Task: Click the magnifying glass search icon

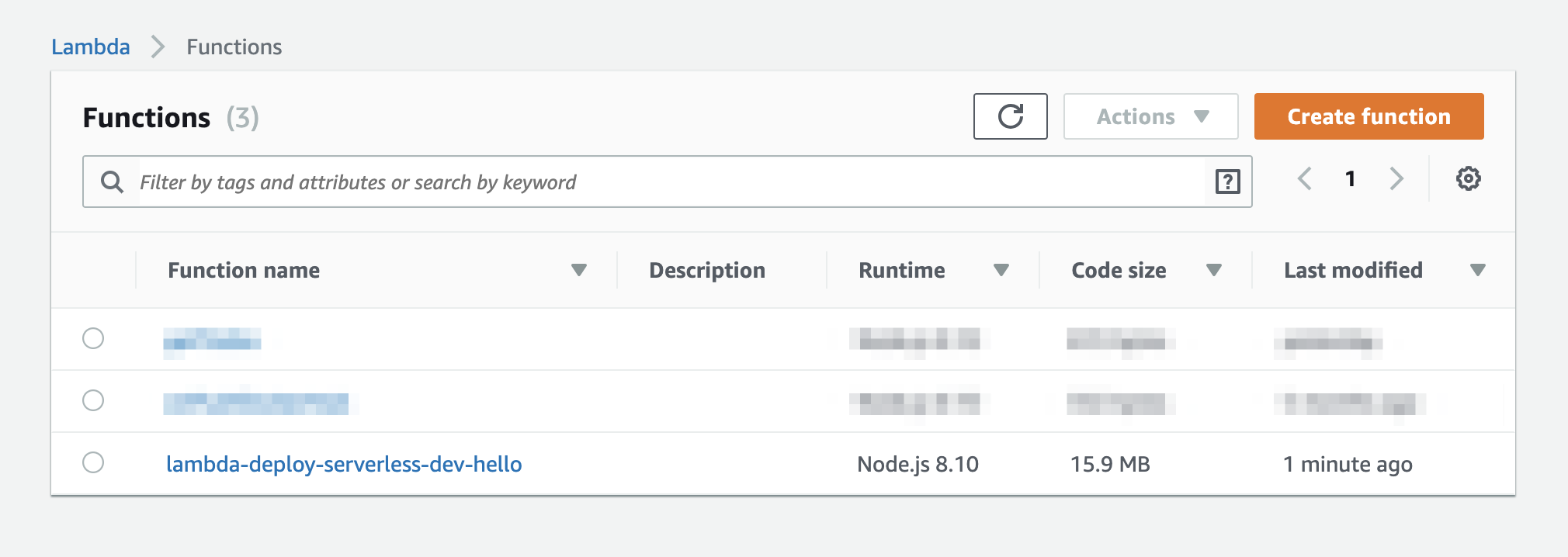Action: (112, 182)
